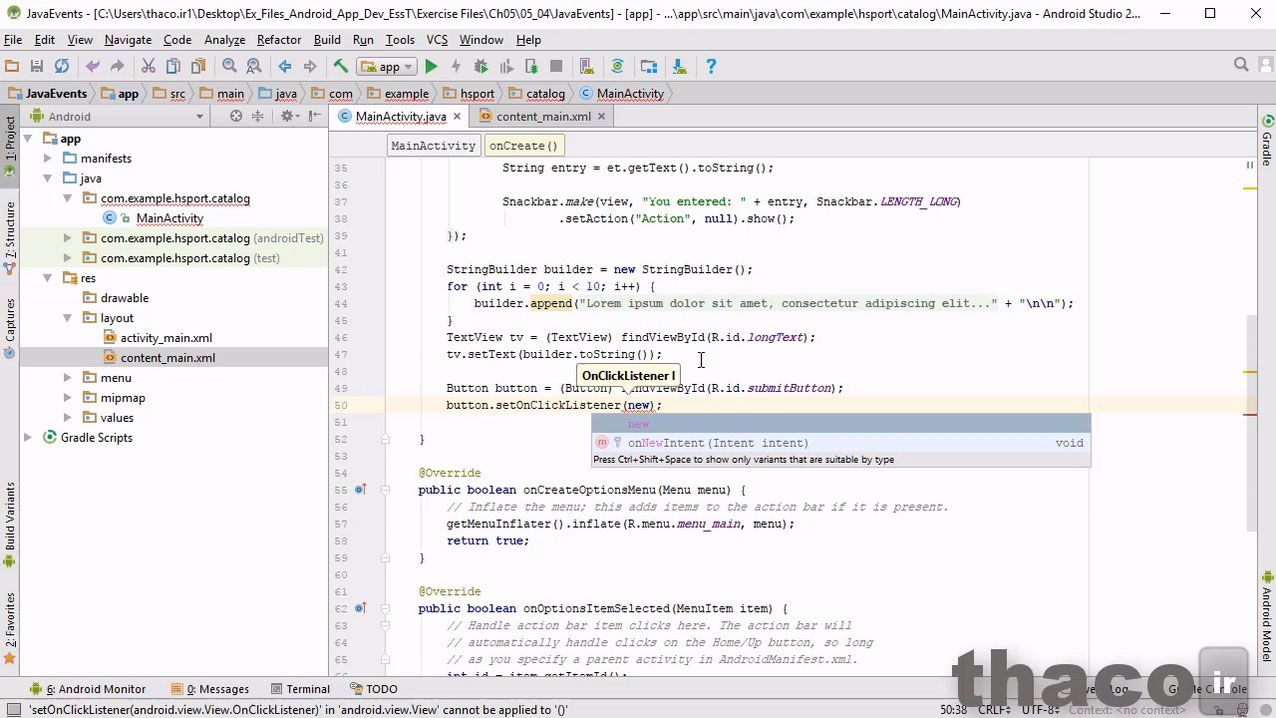This screenshot has height=718, width=1276.
Task: Open Project panel gear settings
Action: coord(290,116)
